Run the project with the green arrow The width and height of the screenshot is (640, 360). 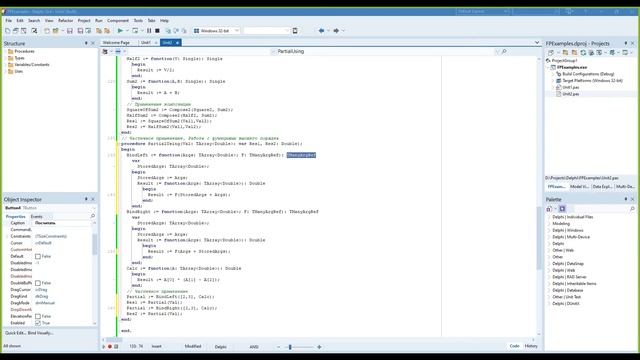[x=120, y=31]
